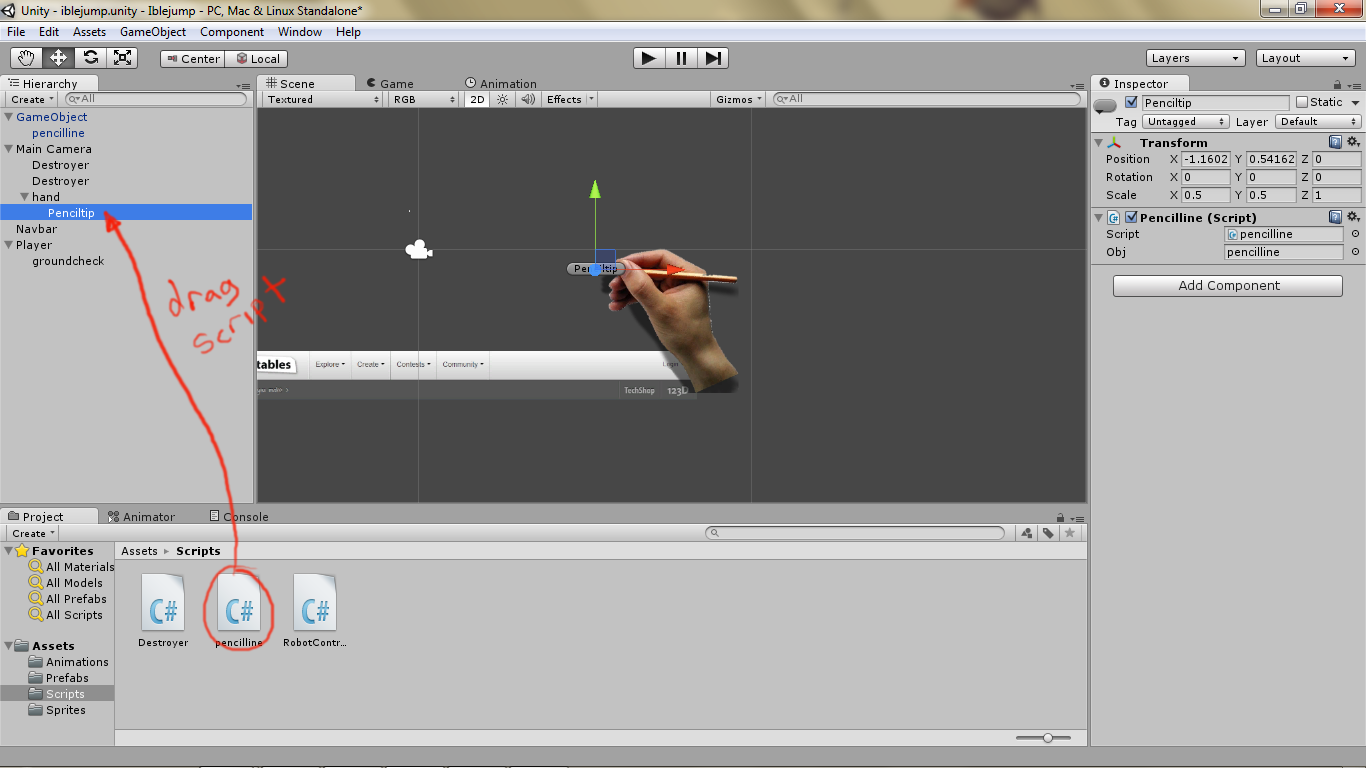1366x768 pixels.
Task: Click the Search by Label filter icon
Action: pos(1048,533)
